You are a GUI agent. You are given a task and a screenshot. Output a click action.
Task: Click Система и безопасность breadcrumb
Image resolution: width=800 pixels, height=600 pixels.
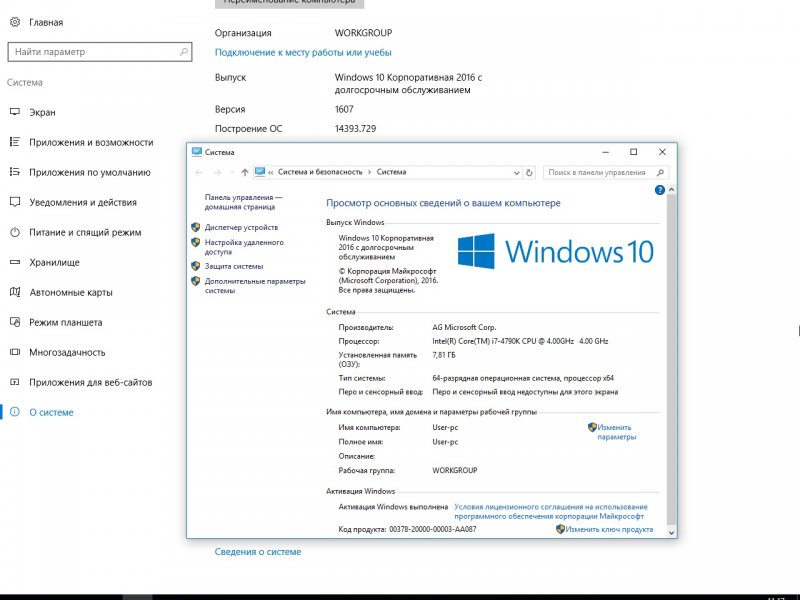pyautogui.click(x=320, y=172)
